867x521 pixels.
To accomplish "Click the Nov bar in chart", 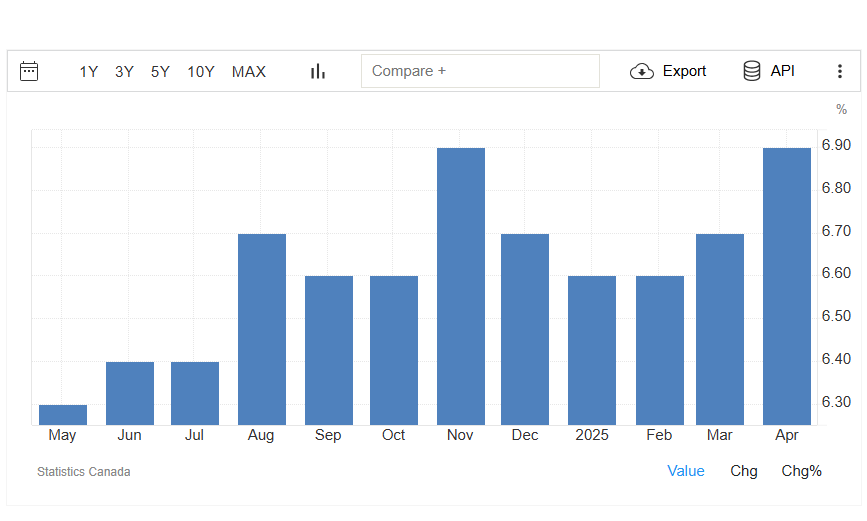I will pyautogui.click(x=461, y=286).
